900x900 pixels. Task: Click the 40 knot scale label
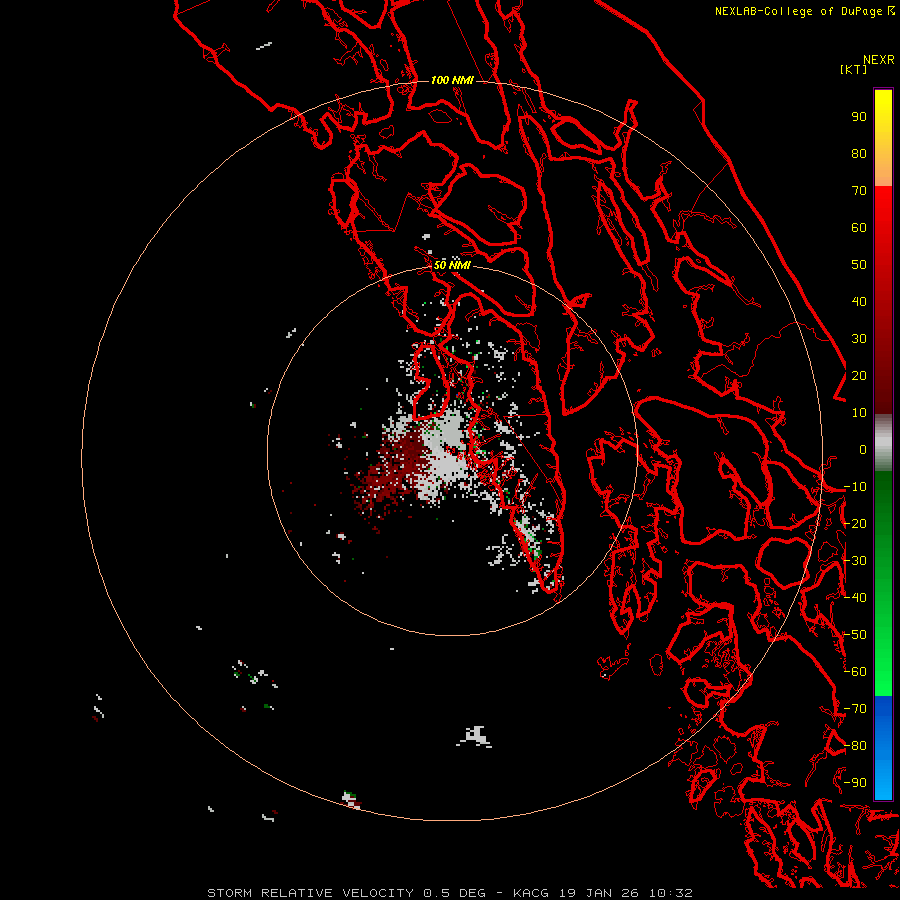click(x=859, y=302)
